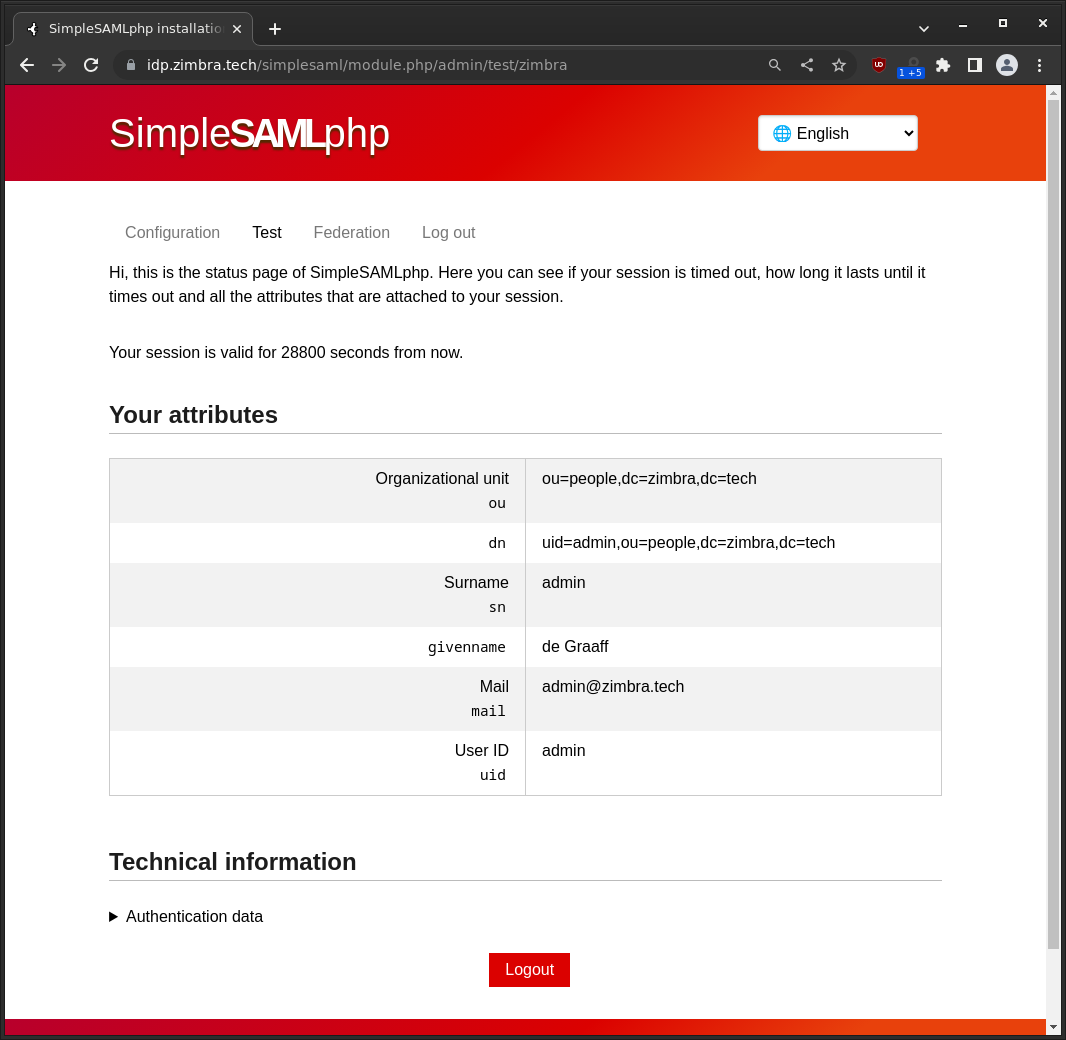View site security lock information

[x=131, y=65]
